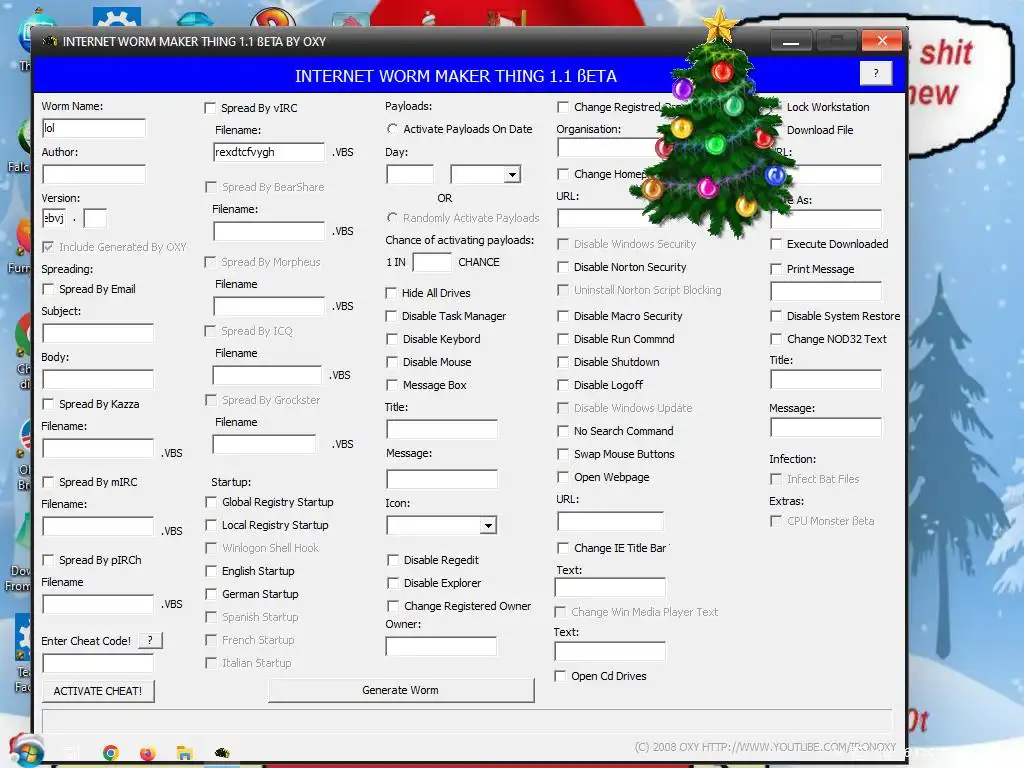This screenshot has height=768, width=1024.
Task: Focus the IE Title Bar Text field
Action: [x=610, y=587]
